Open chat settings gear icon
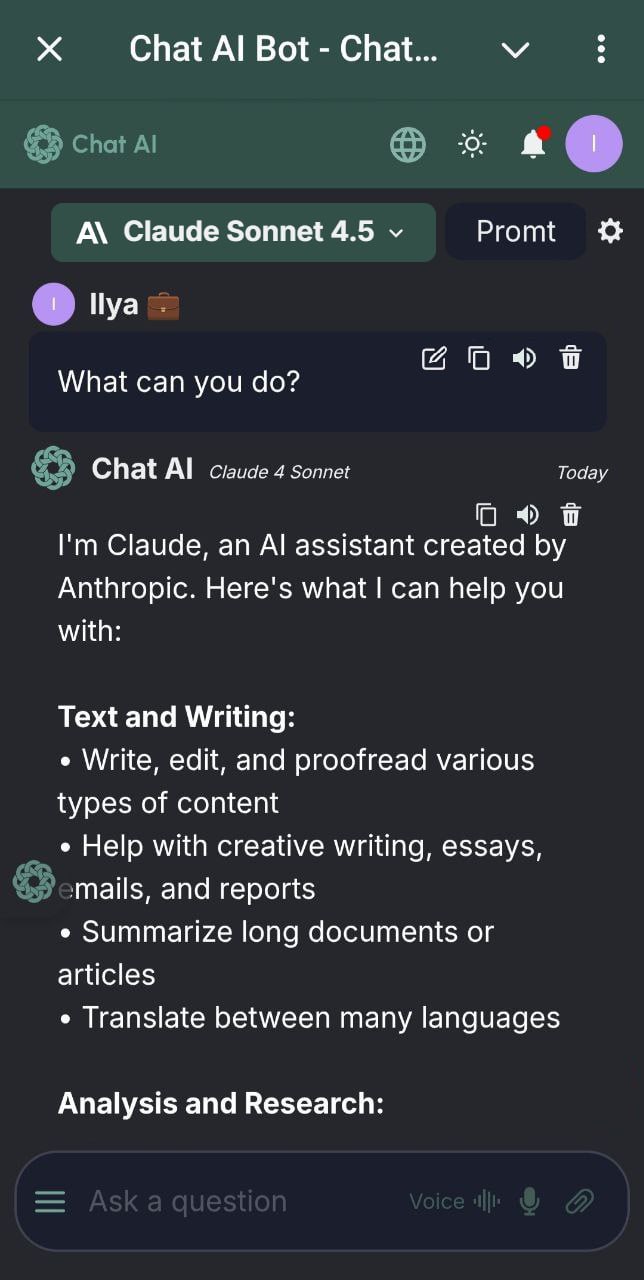The height and width of the screenshot is (1280, 644). 610,232
